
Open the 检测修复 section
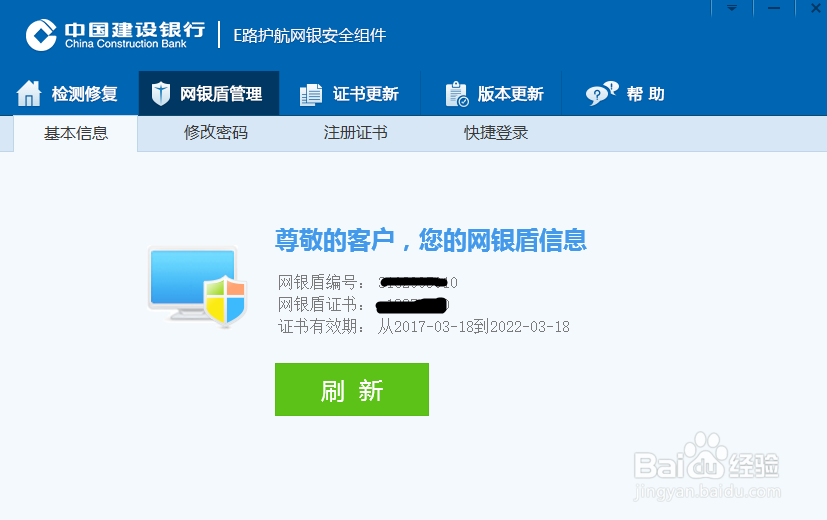[x=69, y=93]
